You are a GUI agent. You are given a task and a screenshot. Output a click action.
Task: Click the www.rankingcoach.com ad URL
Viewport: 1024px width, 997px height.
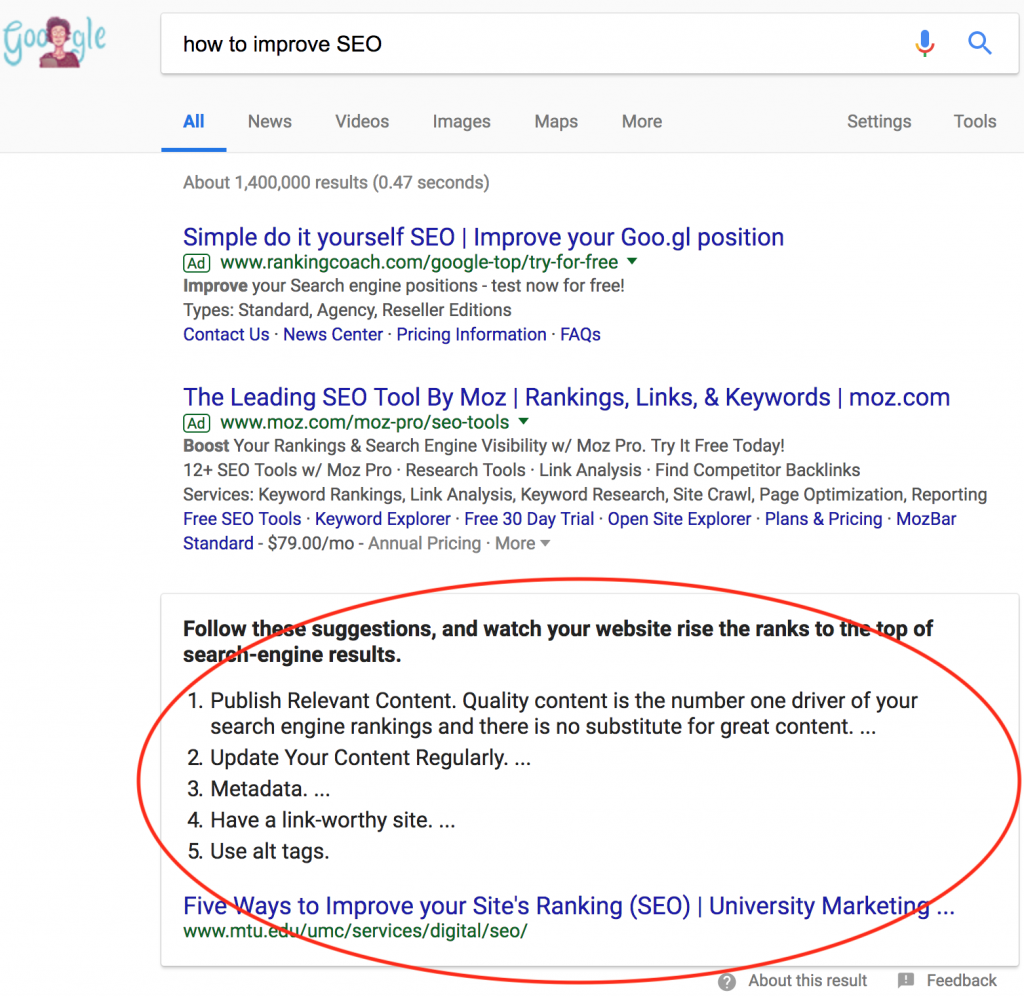coord(419,262)
